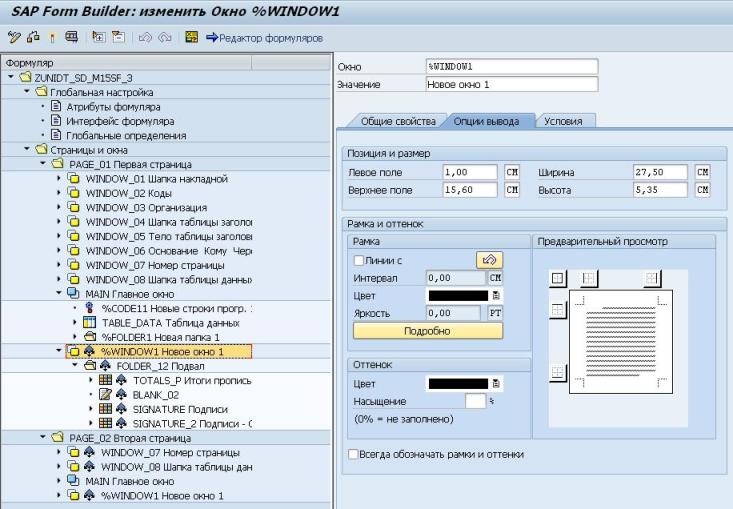Click the other-object toolbar icon beside the pencil
Viewport: 733px width, 509px height.
tap(33, 37)
